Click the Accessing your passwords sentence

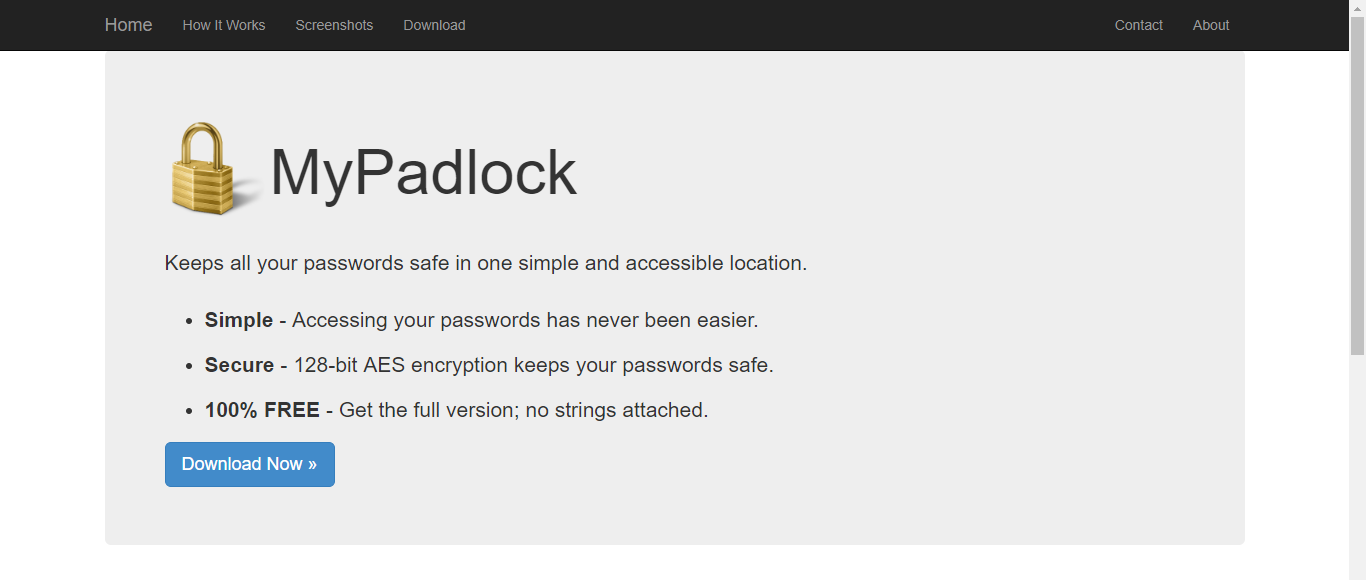[x=525, y=320]
